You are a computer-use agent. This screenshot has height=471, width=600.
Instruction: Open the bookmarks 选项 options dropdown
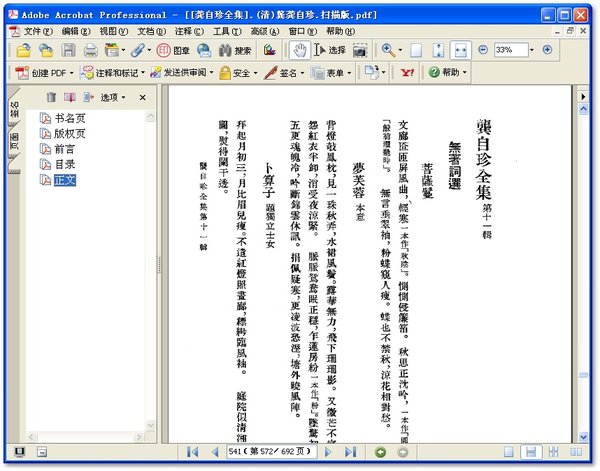click(x=112, y=98)
